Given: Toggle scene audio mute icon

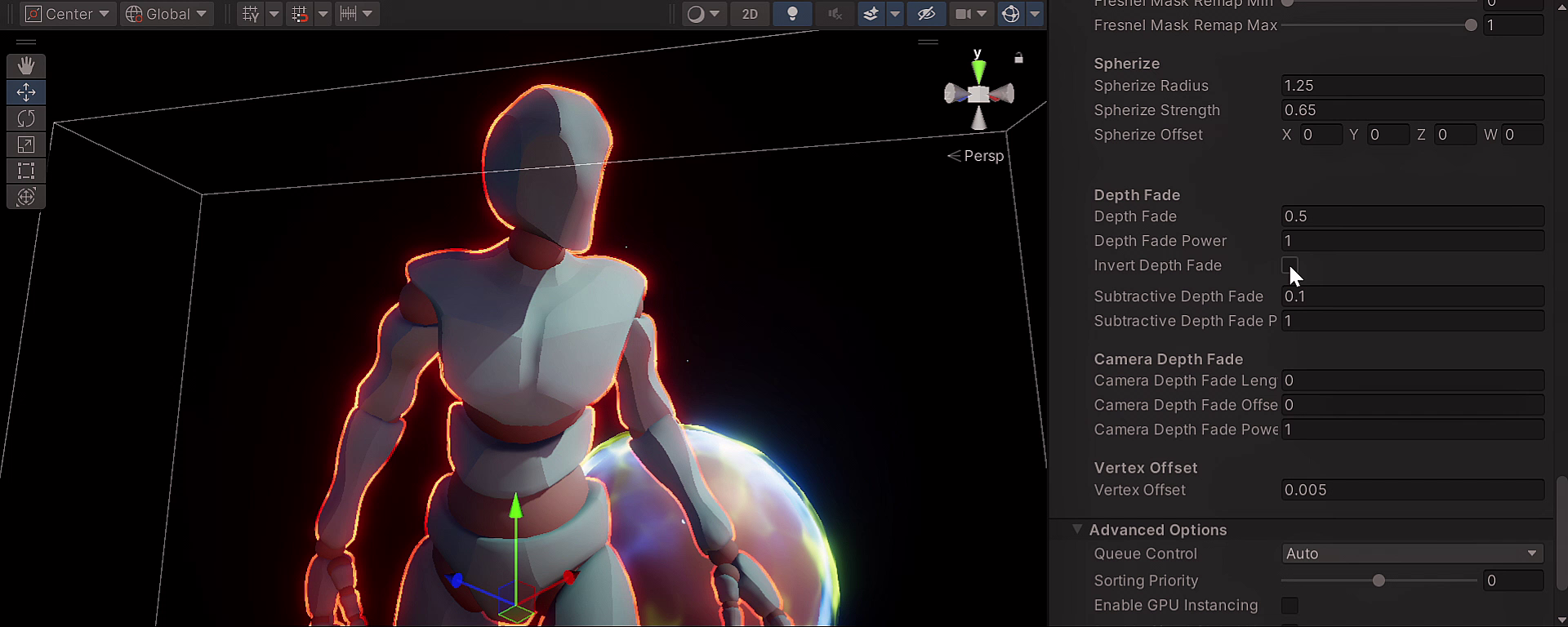Looking at the screenshot, I should point(834,14).
